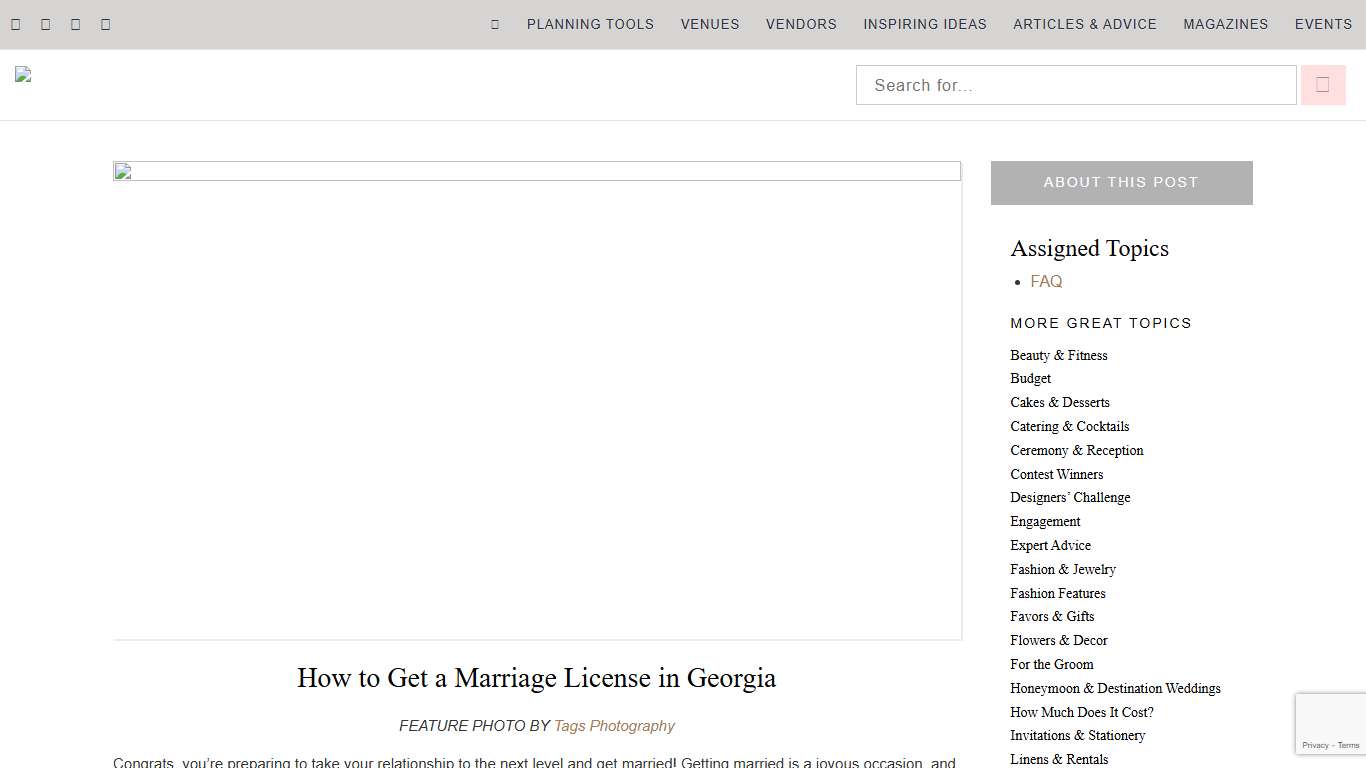Click the article's feature photo

[x=537, y=400]
